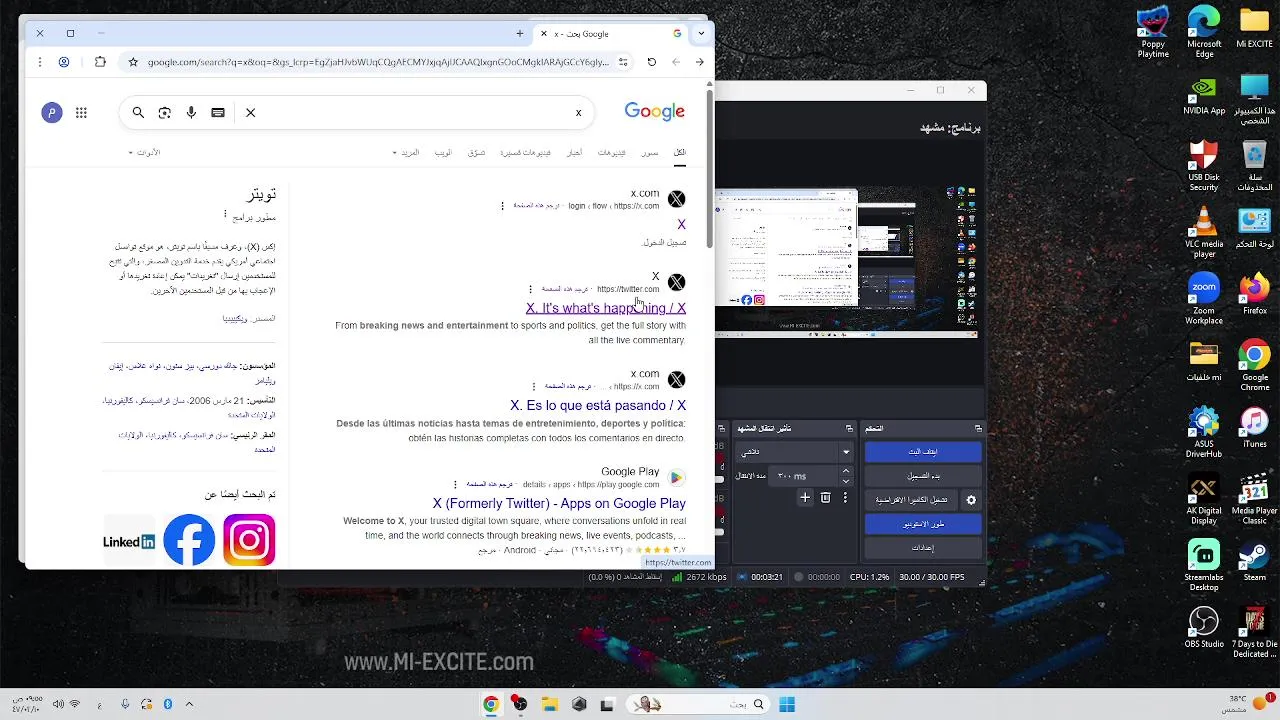Open the Tools dropdown in Google search
The height and width of the screenshot is (720, 1280).
click(145, 153)
